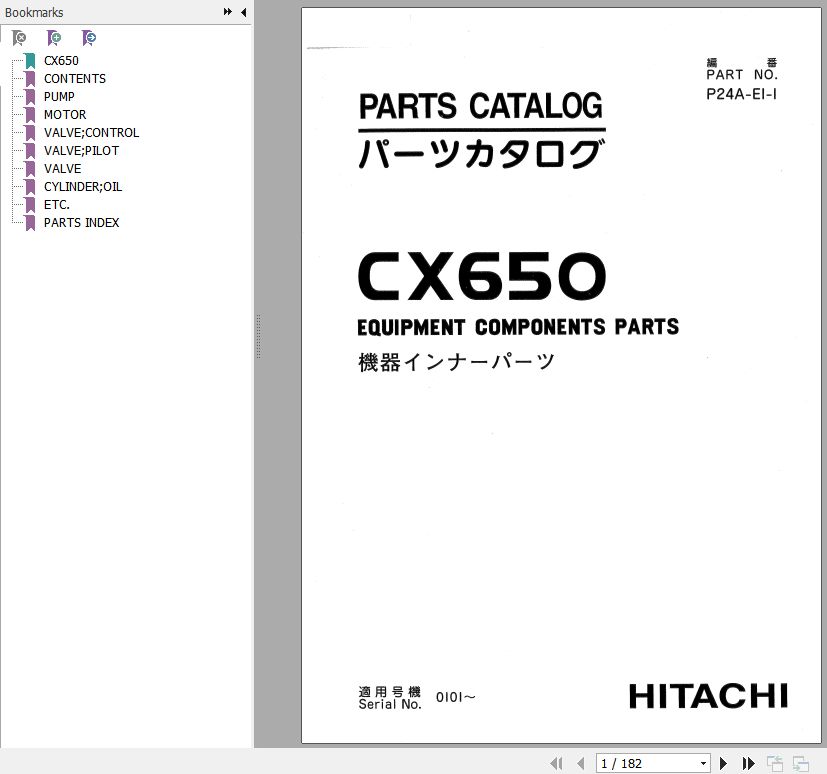Click the previous view icon in status bar
This screenshot has width=827, height=774.
774,763
